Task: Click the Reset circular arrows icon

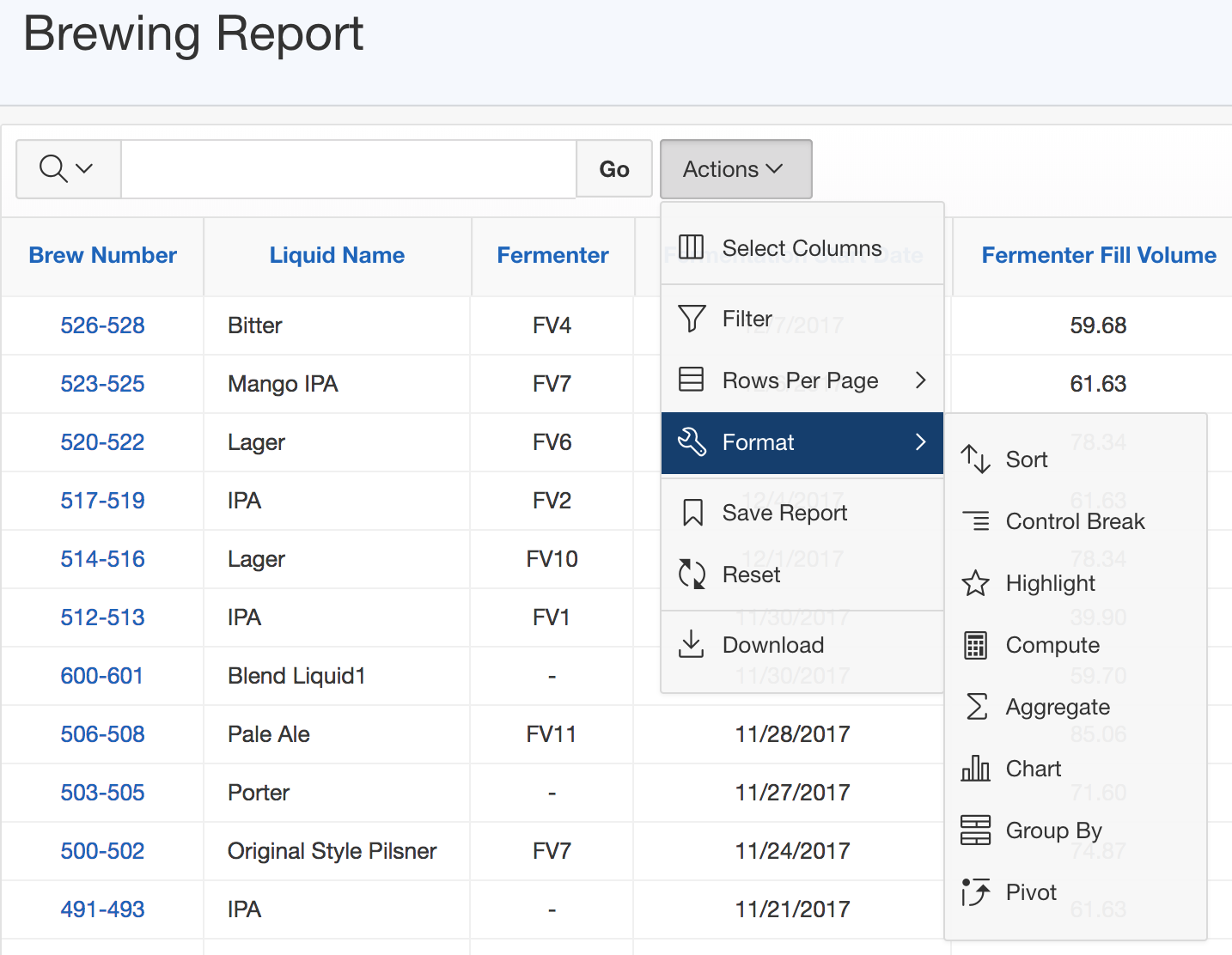Action: (x=692, y=575)
